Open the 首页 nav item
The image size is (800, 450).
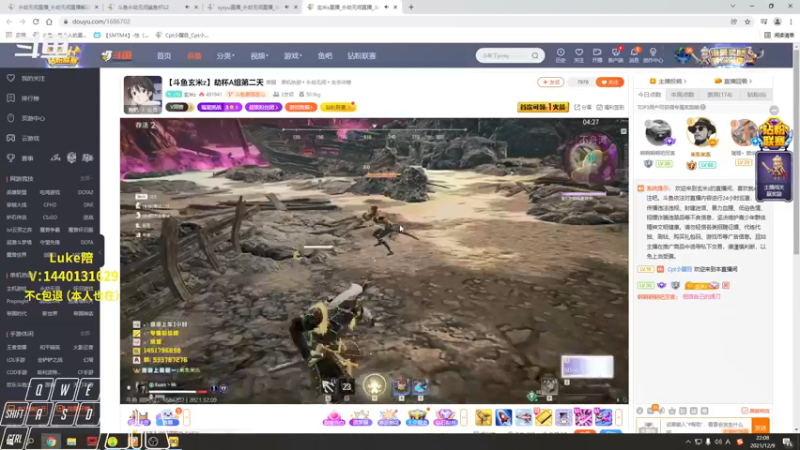point(164,56)
